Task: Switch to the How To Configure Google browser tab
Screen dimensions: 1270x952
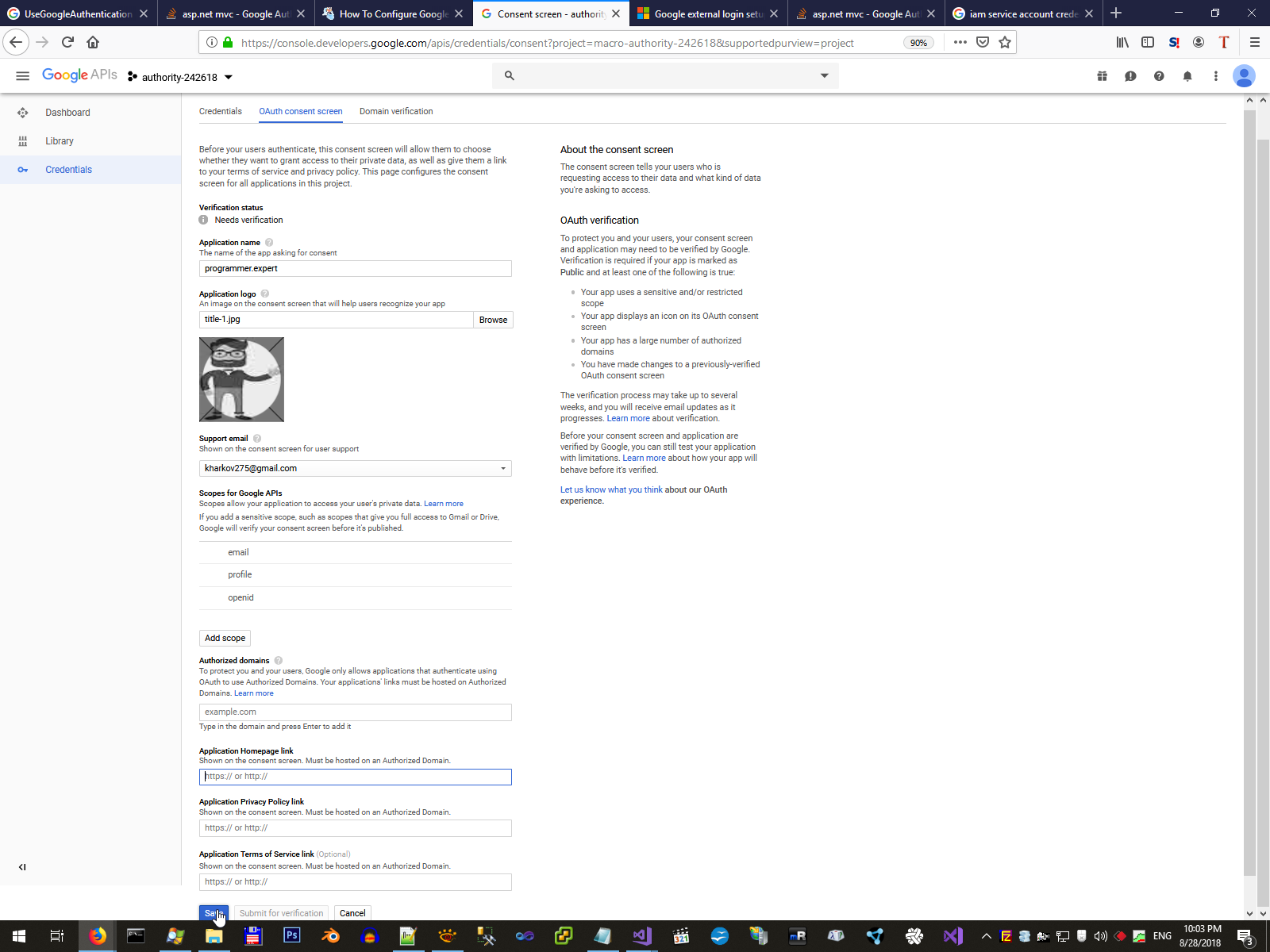Action: pyautogui.click(x=394, y=13)
